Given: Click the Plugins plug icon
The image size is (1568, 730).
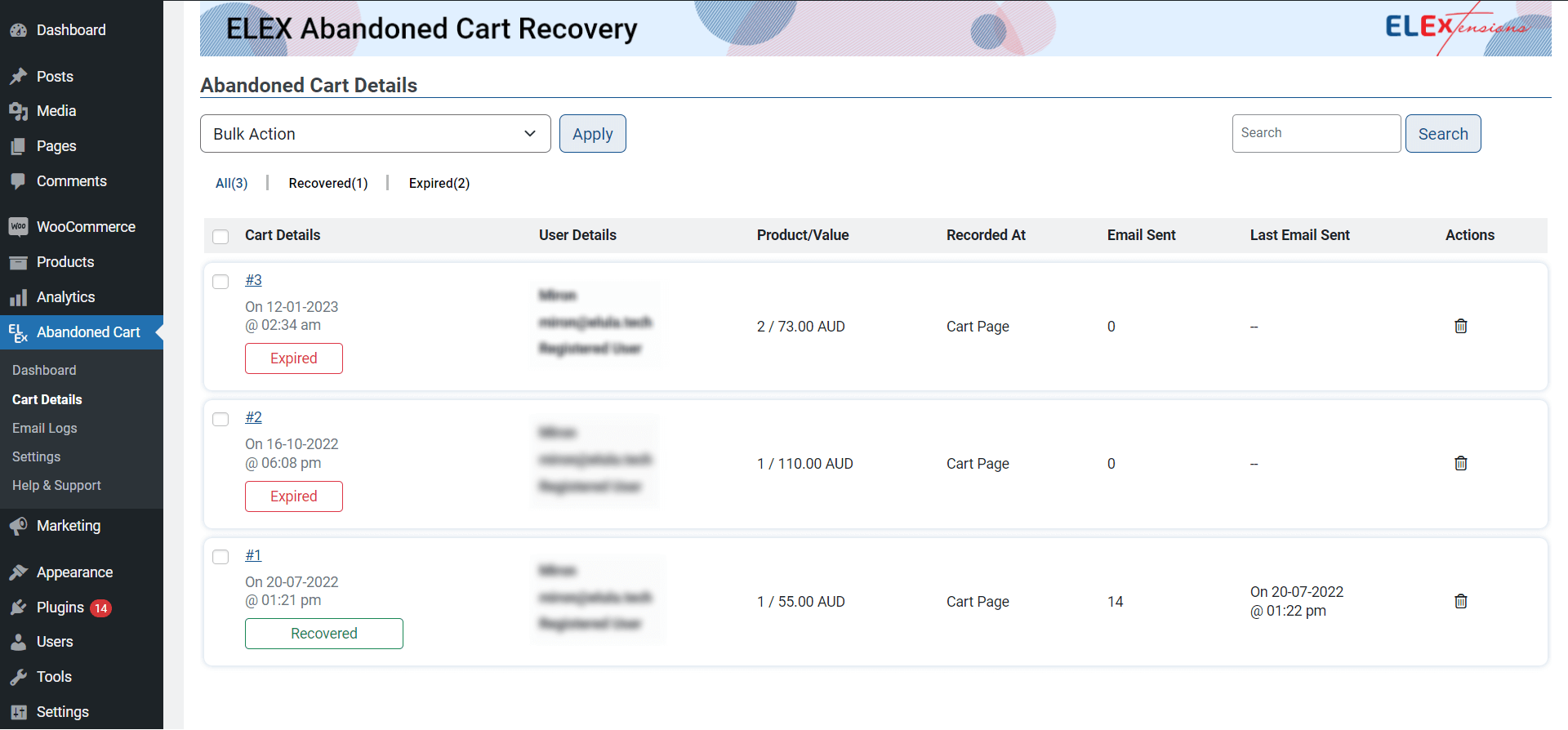Looking at the screenshot, I should click(x=18, y=608).
